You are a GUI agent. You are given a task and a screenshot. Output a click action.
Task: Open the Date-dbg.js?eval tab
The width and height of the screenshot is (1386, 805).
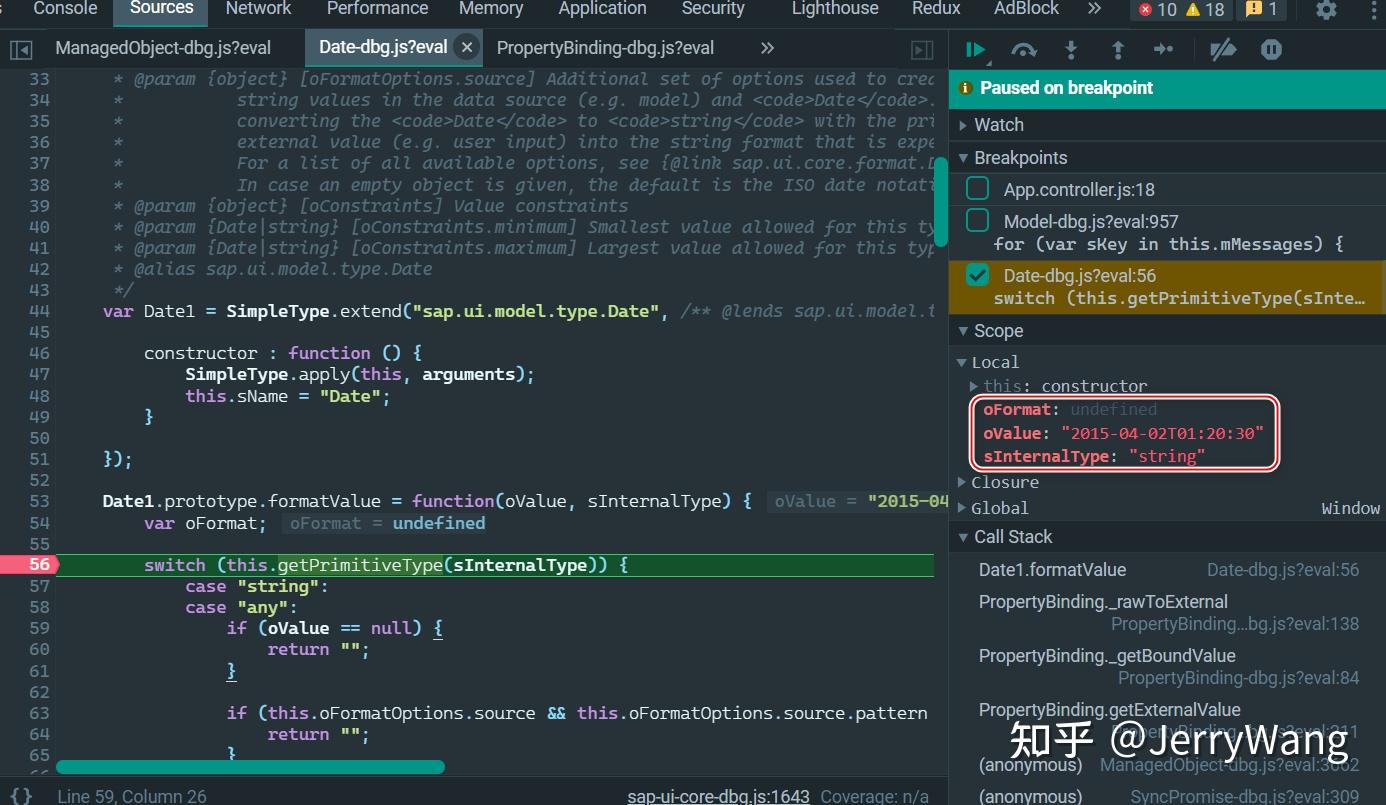(384, 46)
